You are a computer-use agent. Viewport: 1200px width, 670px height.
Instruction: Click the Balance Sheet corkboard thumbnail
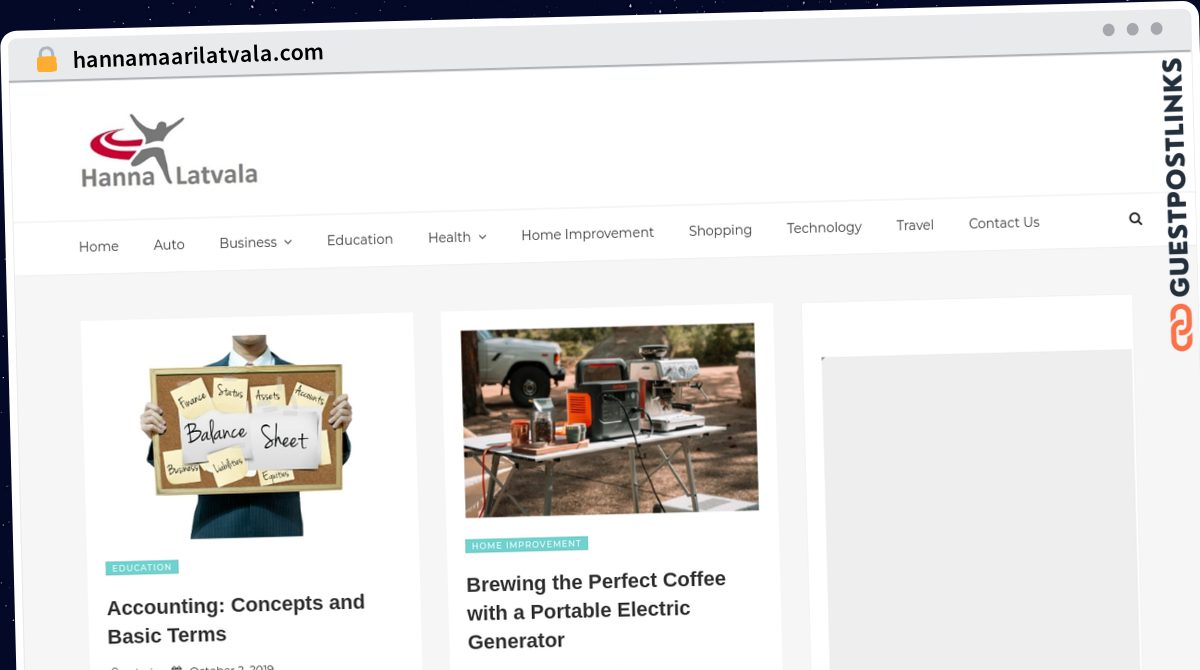[x=246, y=436]
